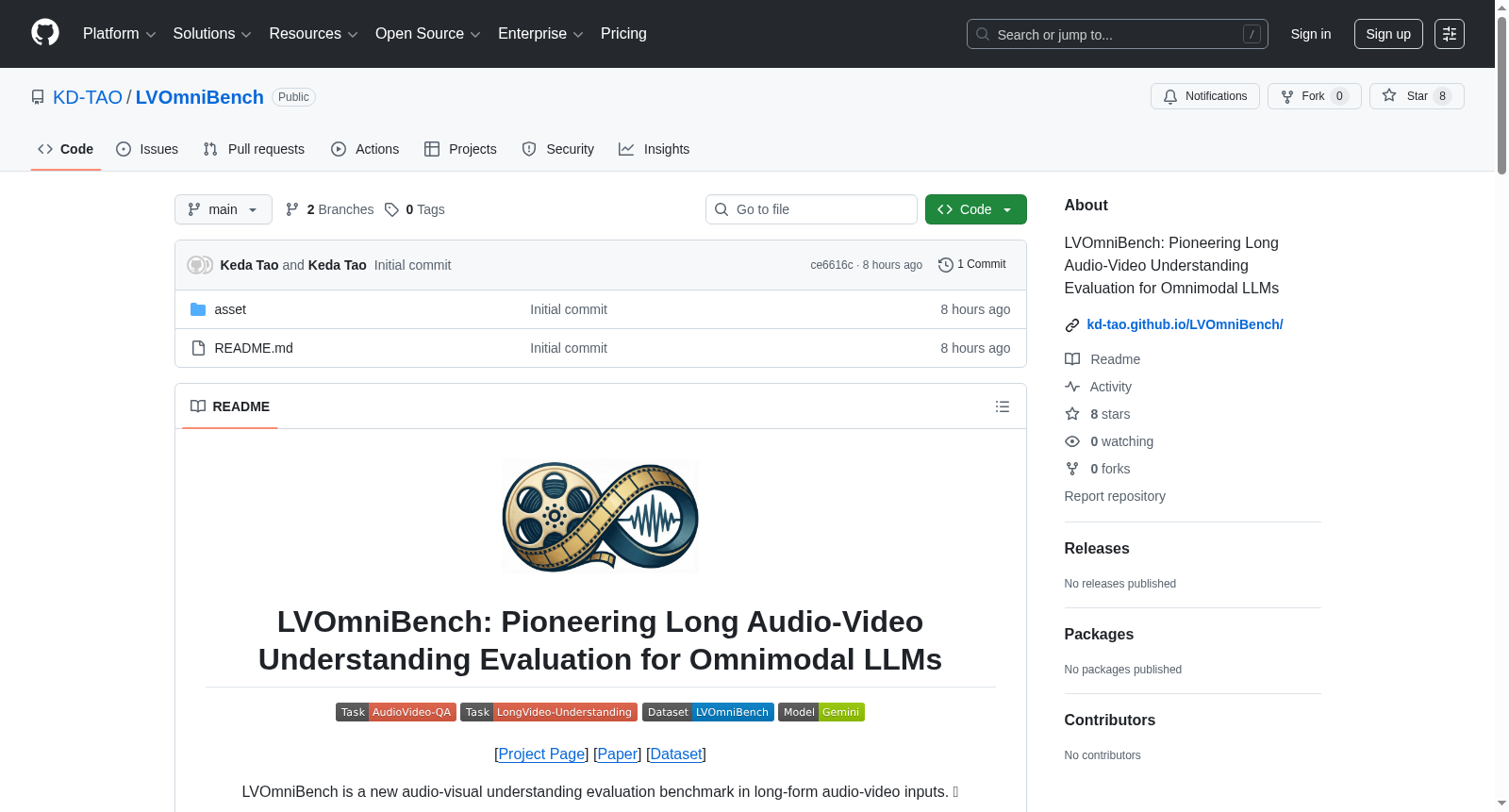
Task: Open the LVOmniBench repository name link
Action: [x=200, y=97]
